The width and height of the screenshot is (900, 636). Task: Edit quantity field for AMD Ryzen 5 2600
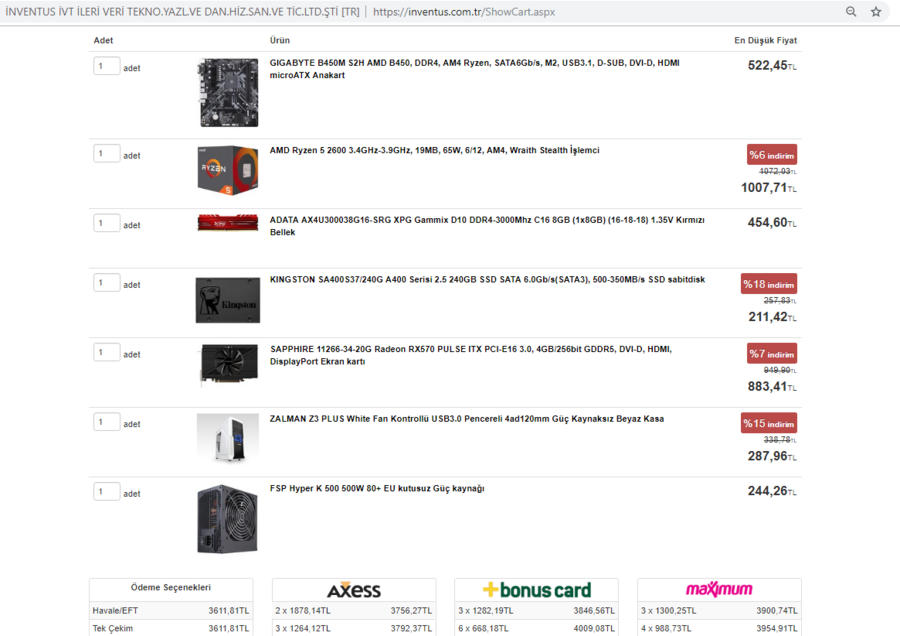(x=107, y=153)
